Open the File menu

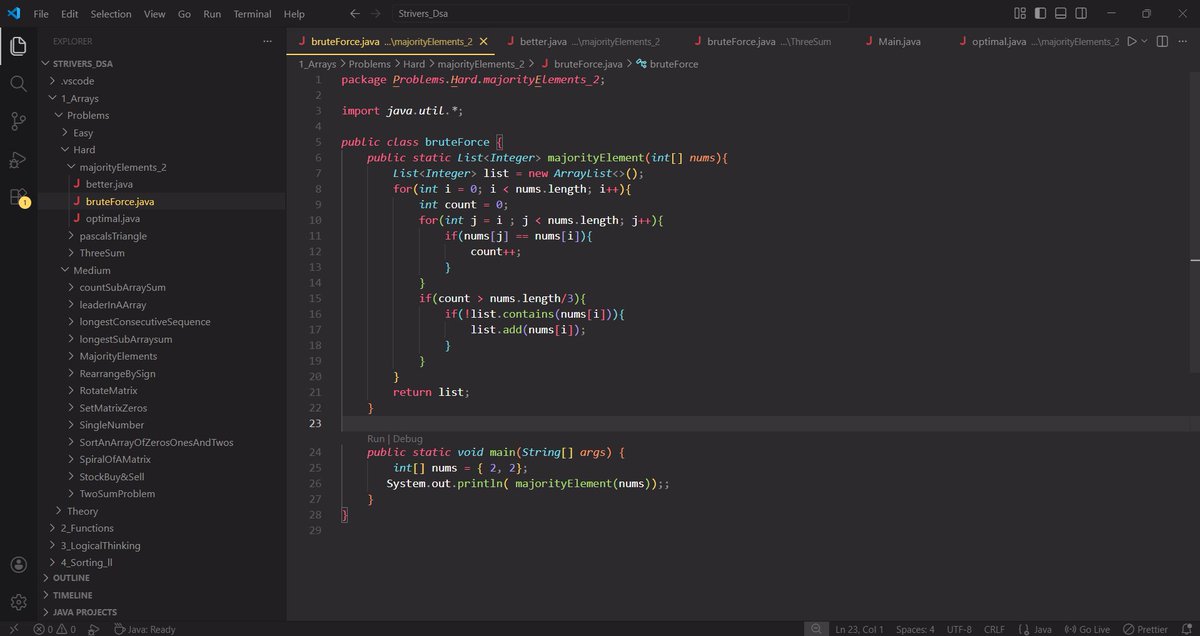[41, 14]
